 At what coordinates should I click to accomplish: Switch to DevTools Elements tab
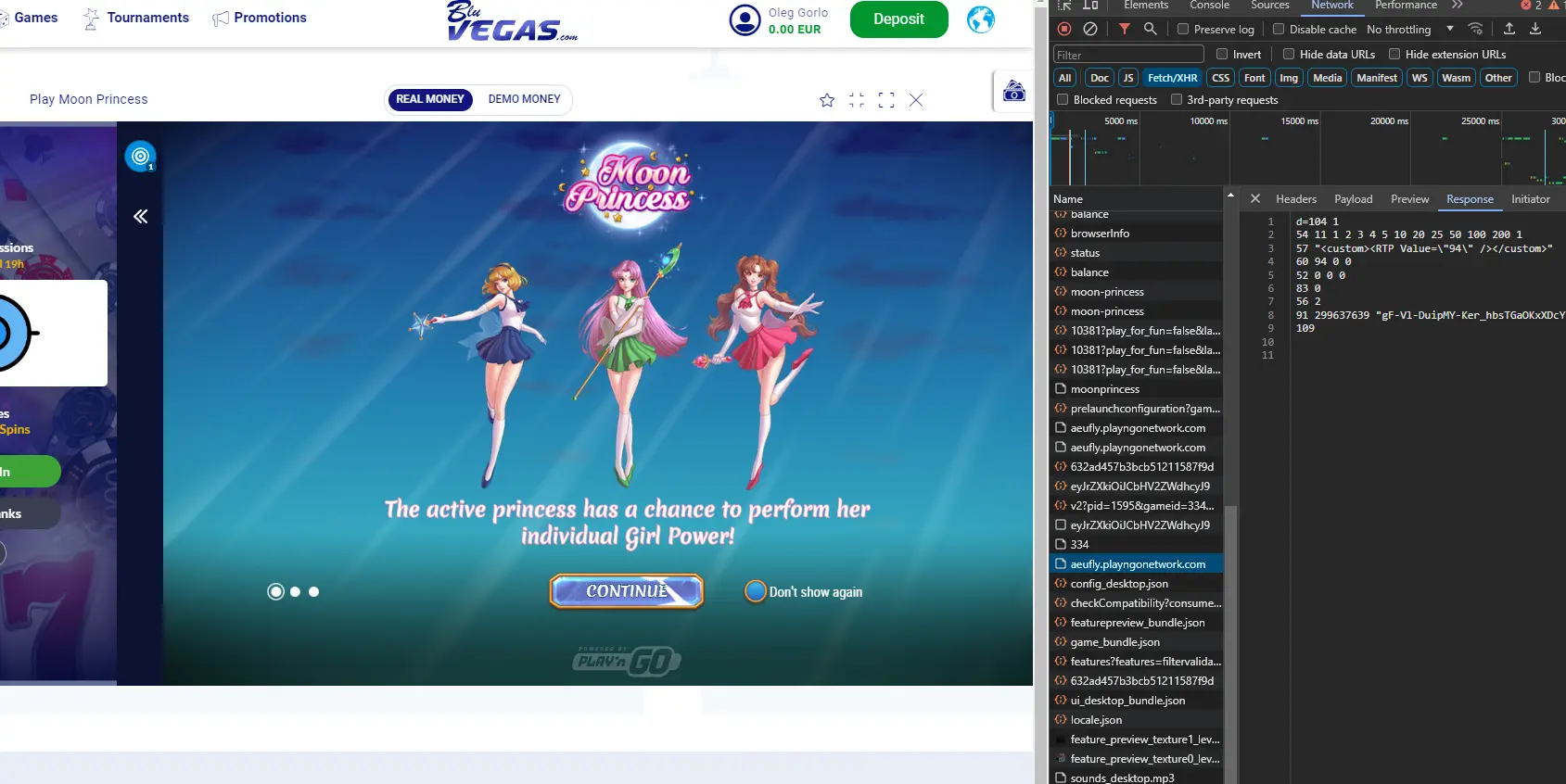[x=1146, y=6]
